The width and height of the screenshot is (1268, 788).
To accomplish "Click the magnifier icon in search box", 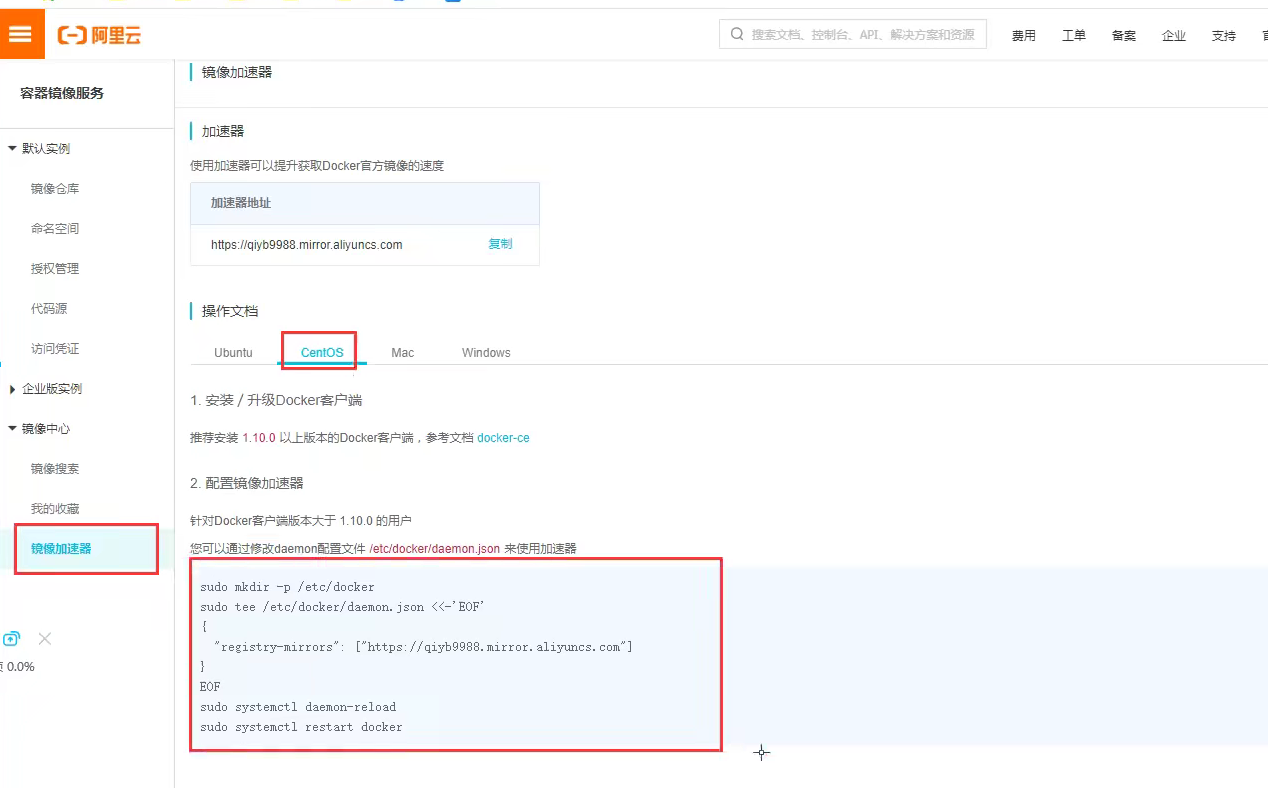I will click(x=737, y=34).
